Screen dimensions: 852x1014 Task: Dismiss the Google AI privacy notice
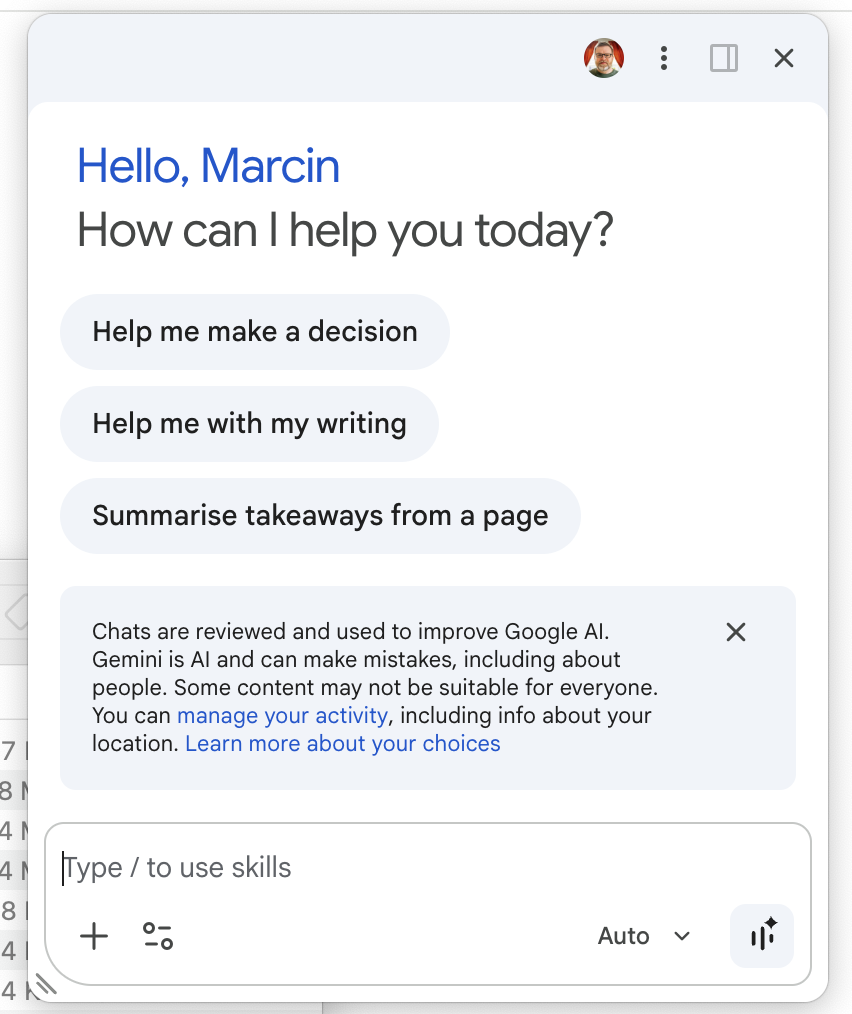[x=736, y=632]
